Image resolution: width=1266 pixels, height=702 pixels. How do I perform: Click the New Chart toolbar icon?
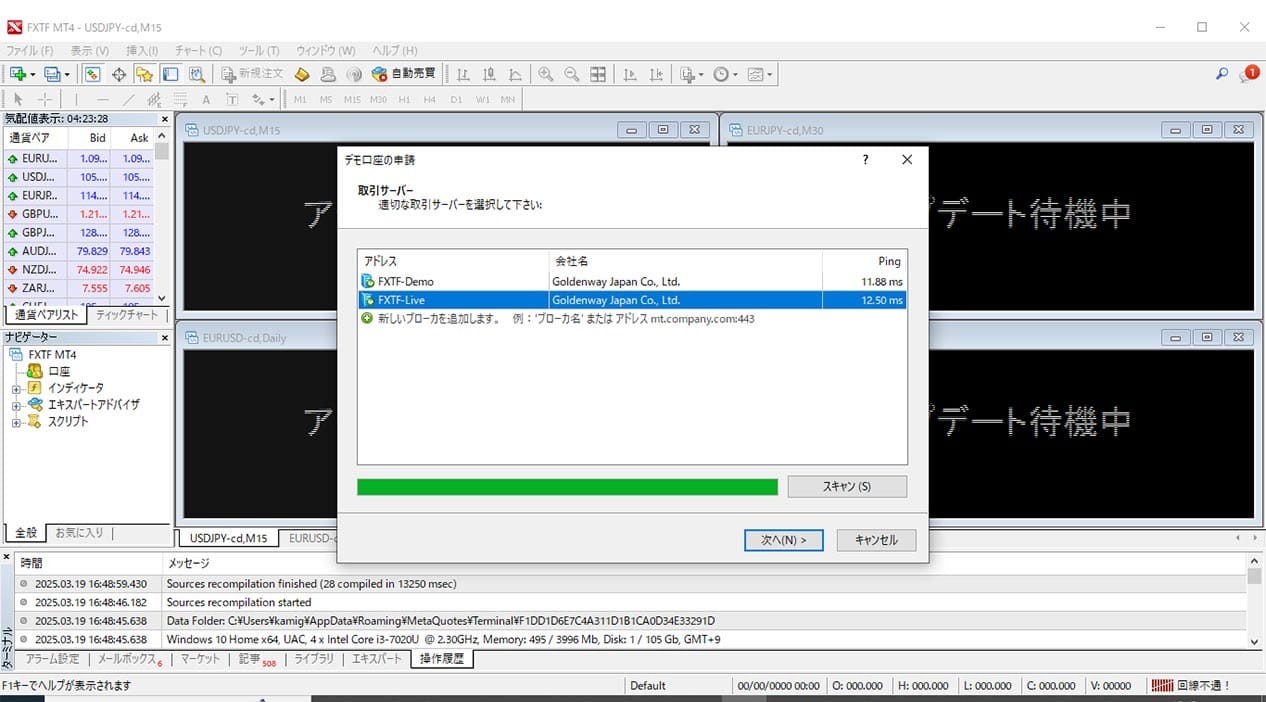18,74
